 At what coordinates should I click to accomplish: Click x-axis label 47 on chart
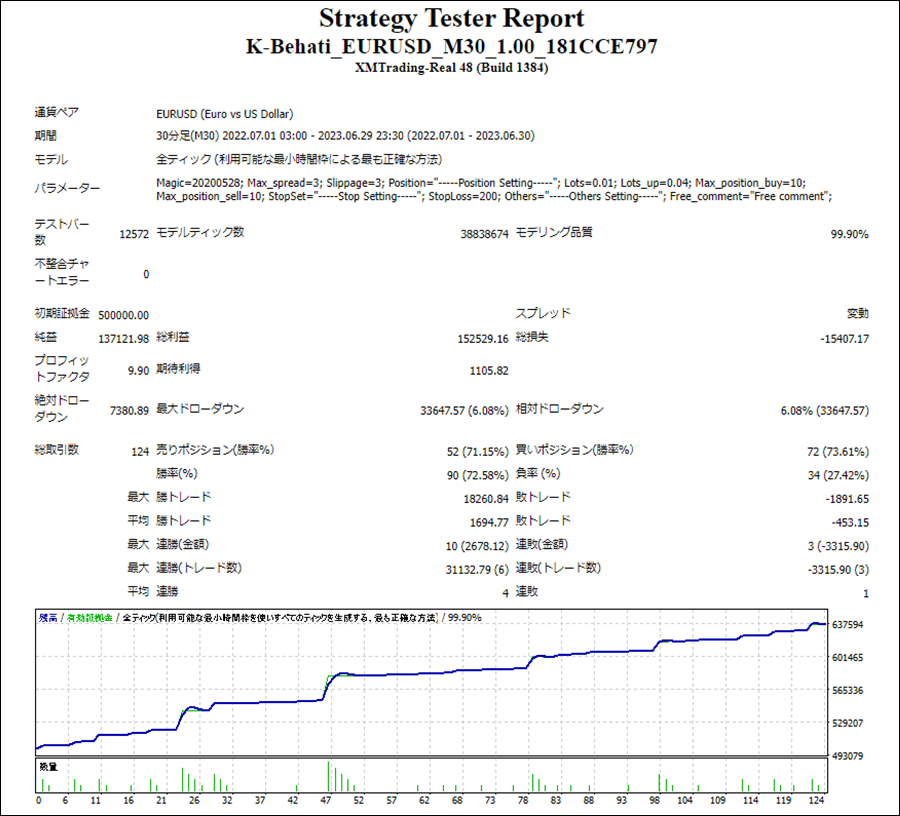click(x=326, y=800)
